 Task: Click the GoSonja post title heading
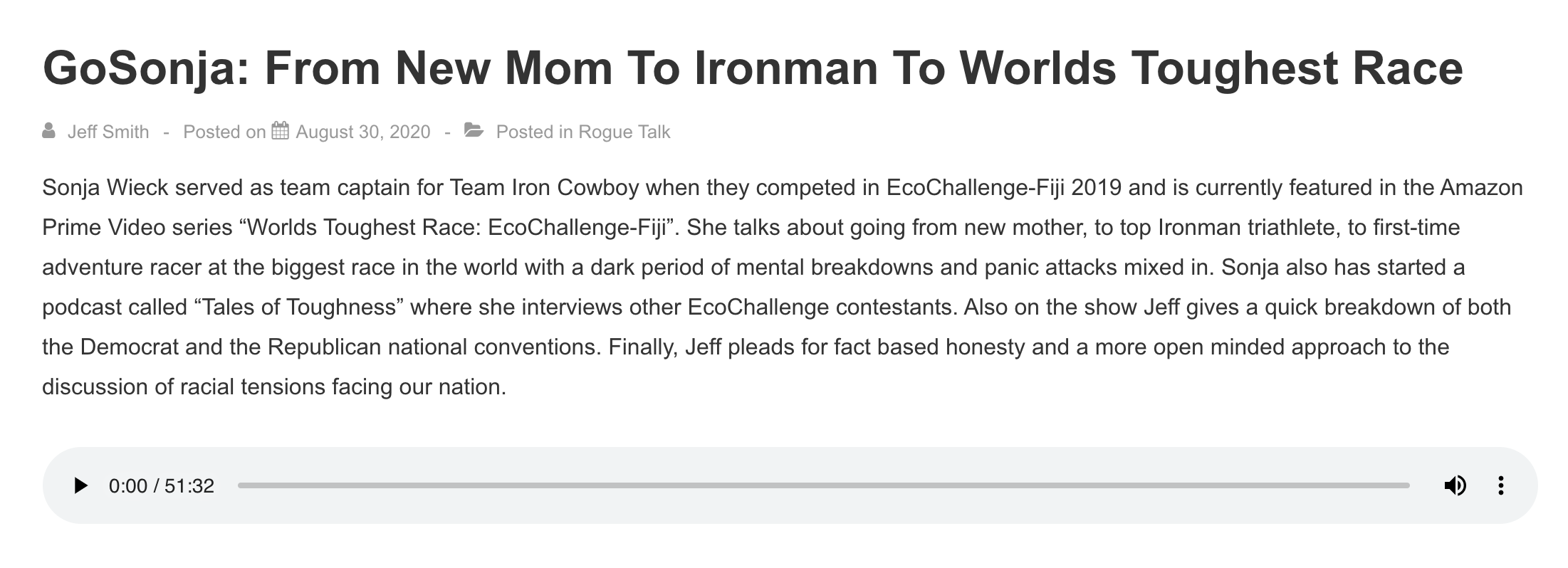753,68
